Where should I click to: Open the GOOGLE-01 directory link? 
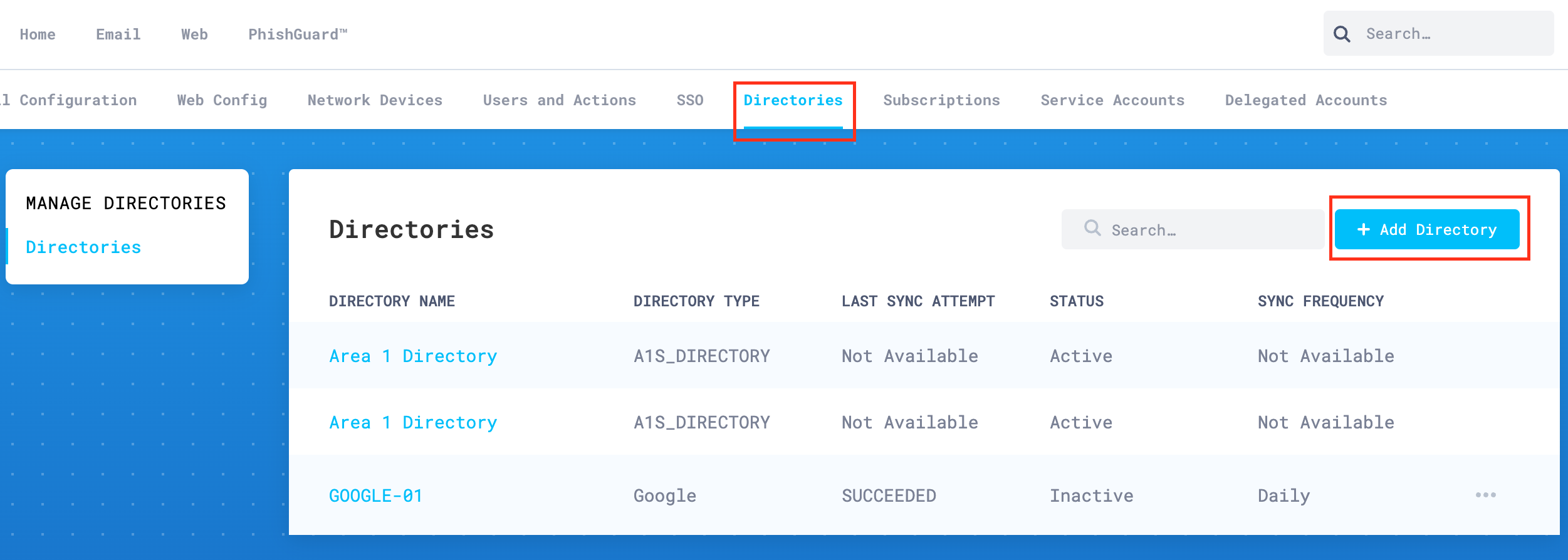375,495
